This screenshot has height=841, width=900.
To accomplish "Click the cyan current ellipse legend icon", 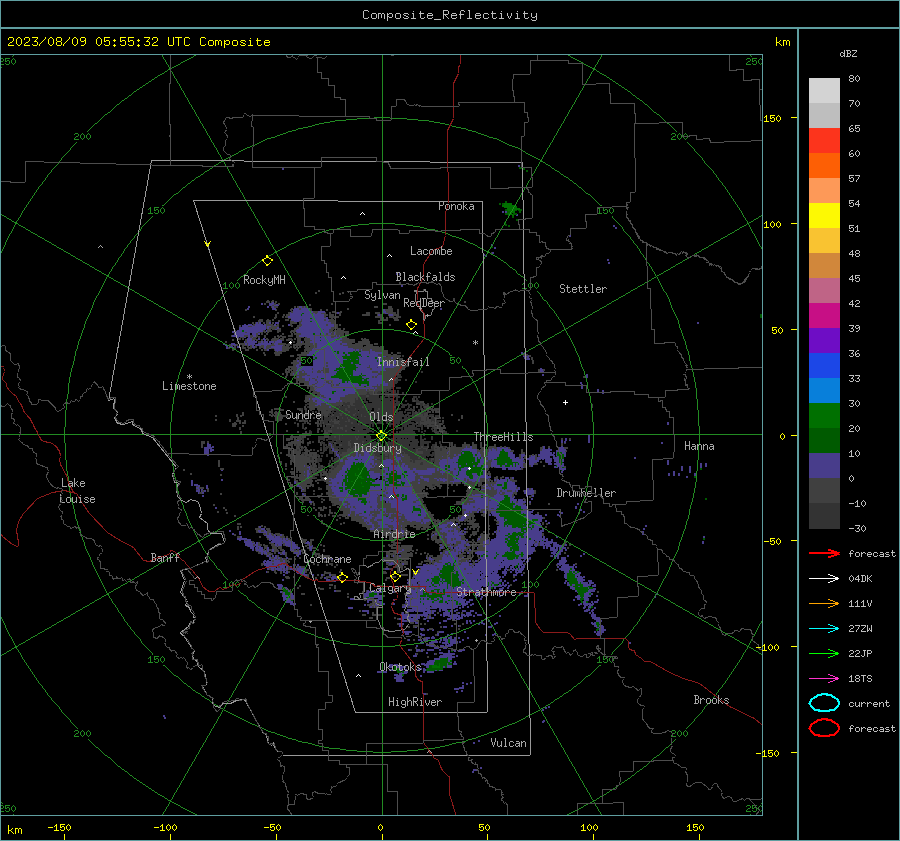I will tap(824, 703).
